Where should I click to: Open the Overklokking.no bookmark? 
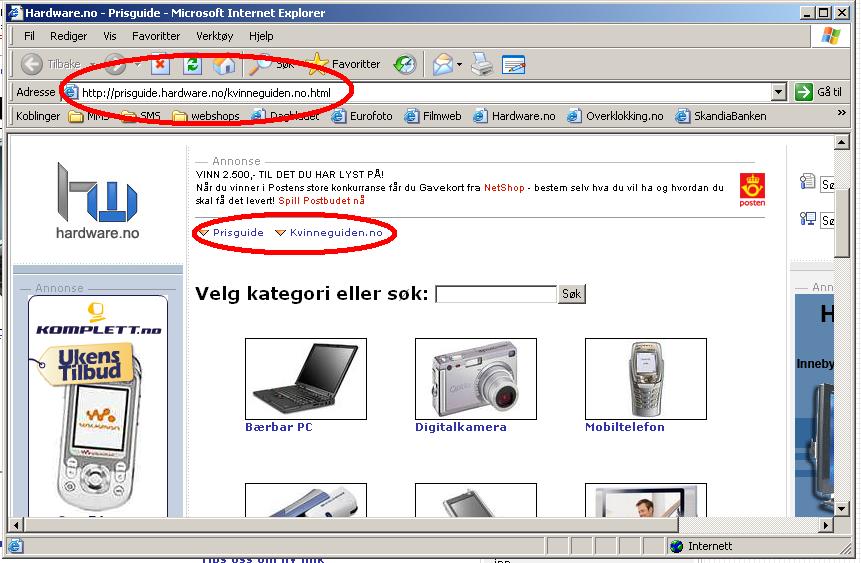tap(616, 116)
